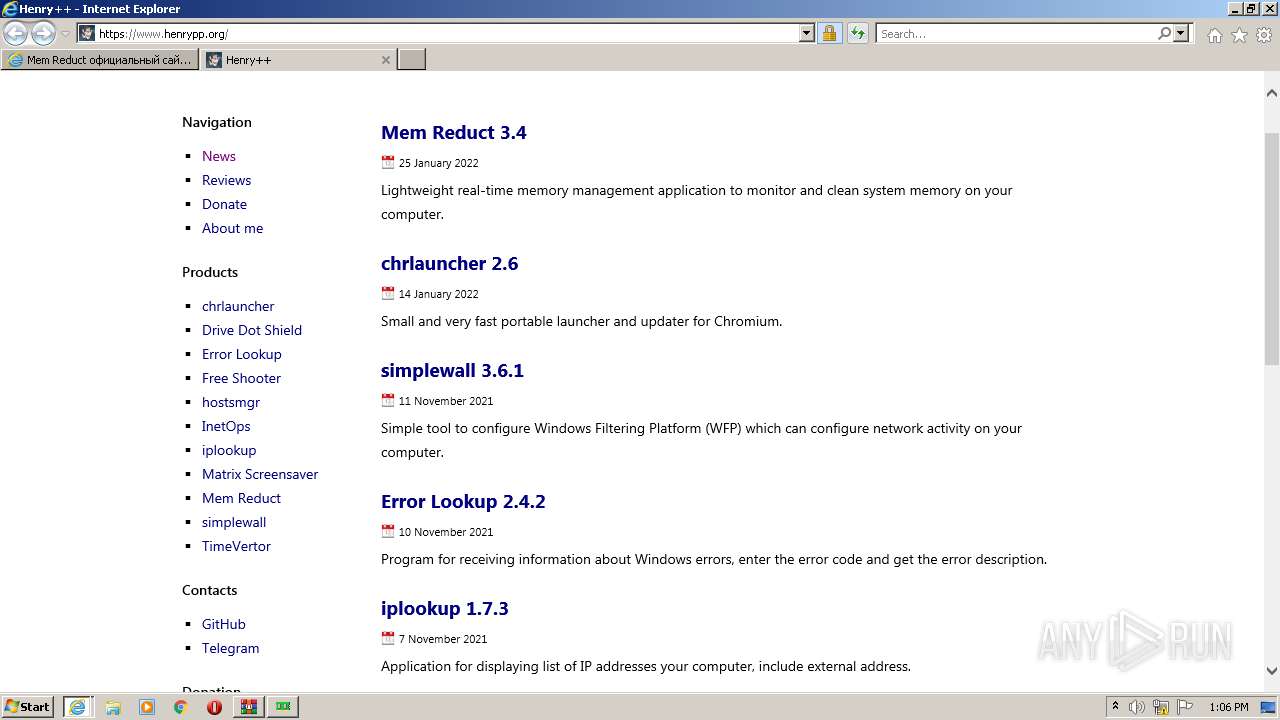This screenshot has width=1280, height=720.
Task: Switch to the Mem Reduct tab
Action: (x=100, y=60)
